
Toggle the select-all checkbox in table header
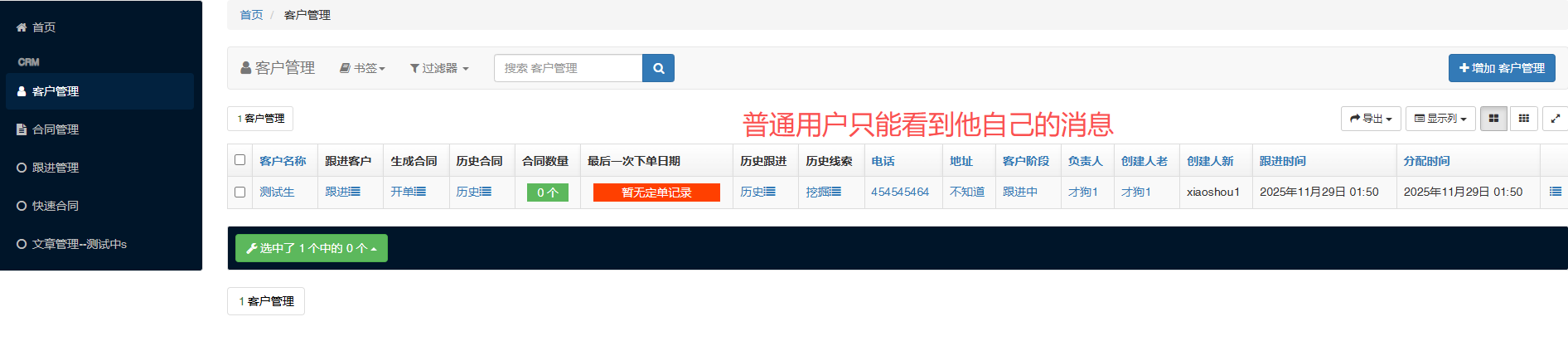pos(240,160)
